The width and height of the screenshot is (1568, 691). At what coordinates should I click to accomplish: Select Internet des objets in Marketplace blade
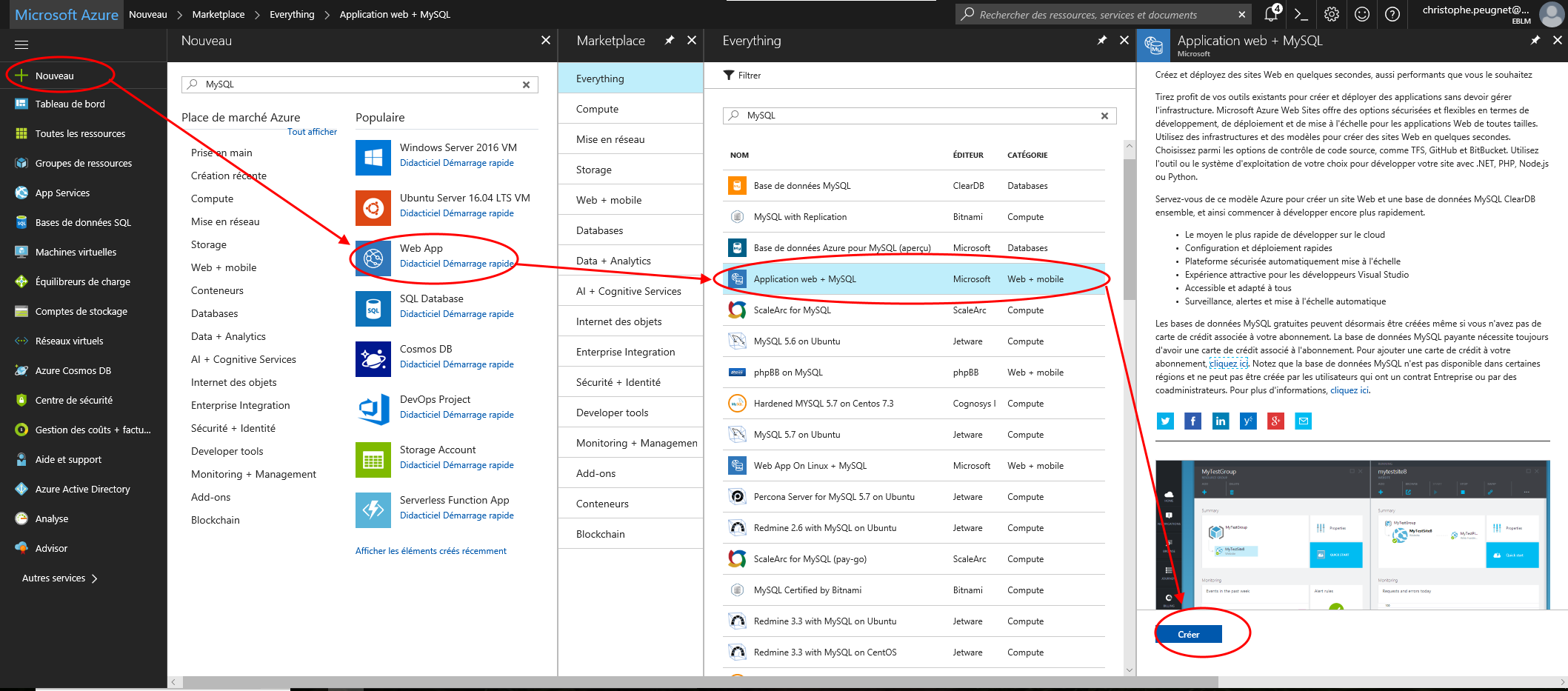point(630,321)
